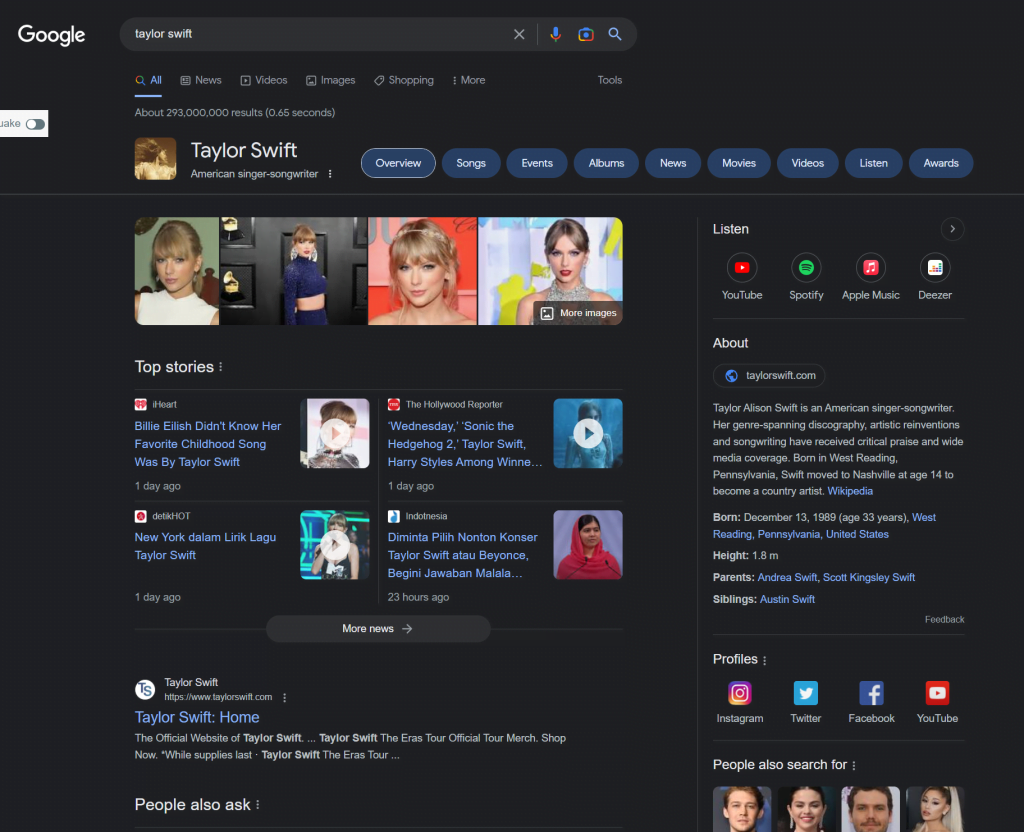Open Apple Music in the Listen section
Image resolution: width=1024 pixels, height=832 pixels.
tap(870, 267)
